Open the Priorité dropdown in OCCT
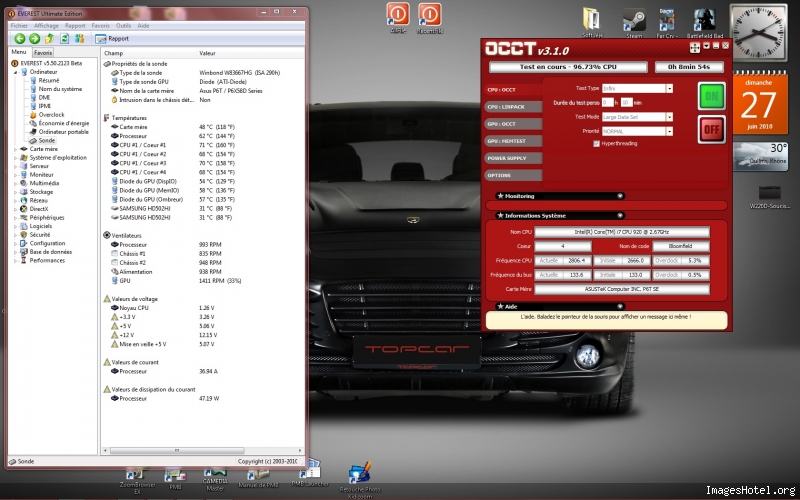 (637, 130)
